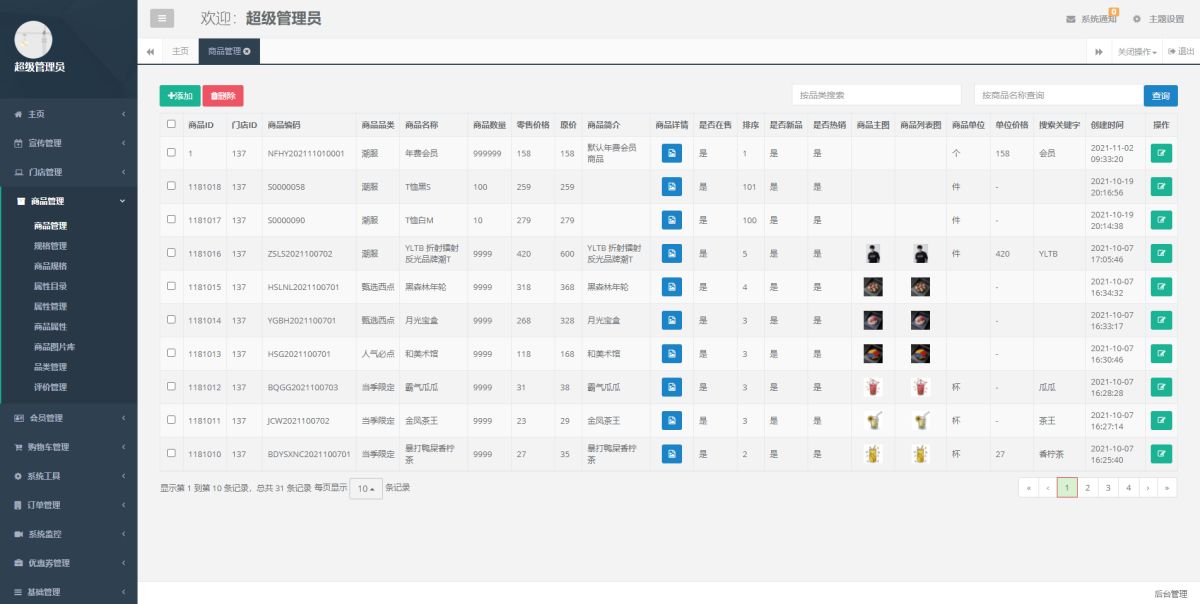Image resolution: width=1200 pixels, height=604 pixels.
Task: Toggle the select-all checkbox in table header
Action: [171, 124]
